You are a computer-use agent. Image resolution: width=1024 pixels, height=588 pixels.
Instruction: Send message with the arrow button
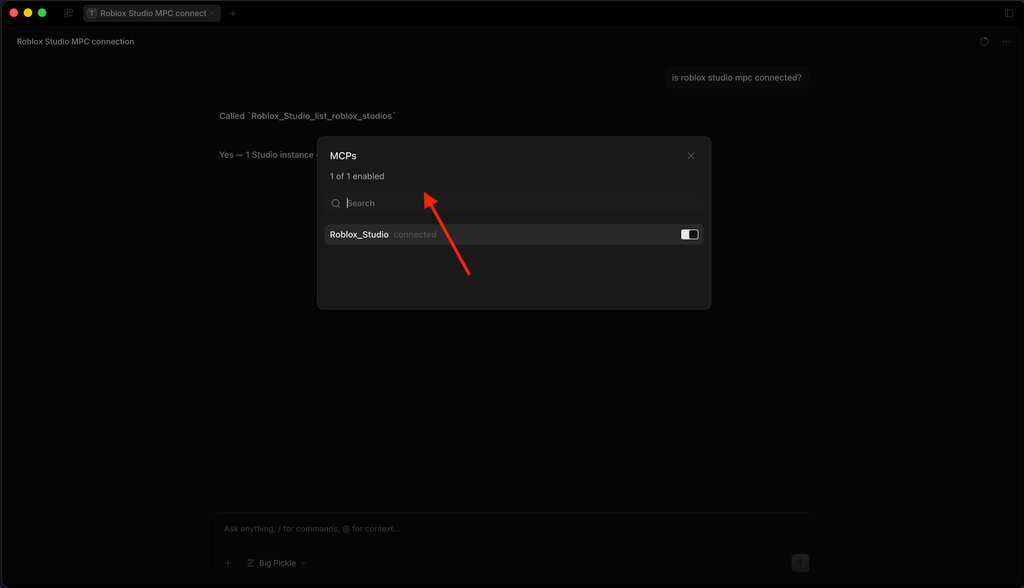pyautogui.click(x=800, y=563)
